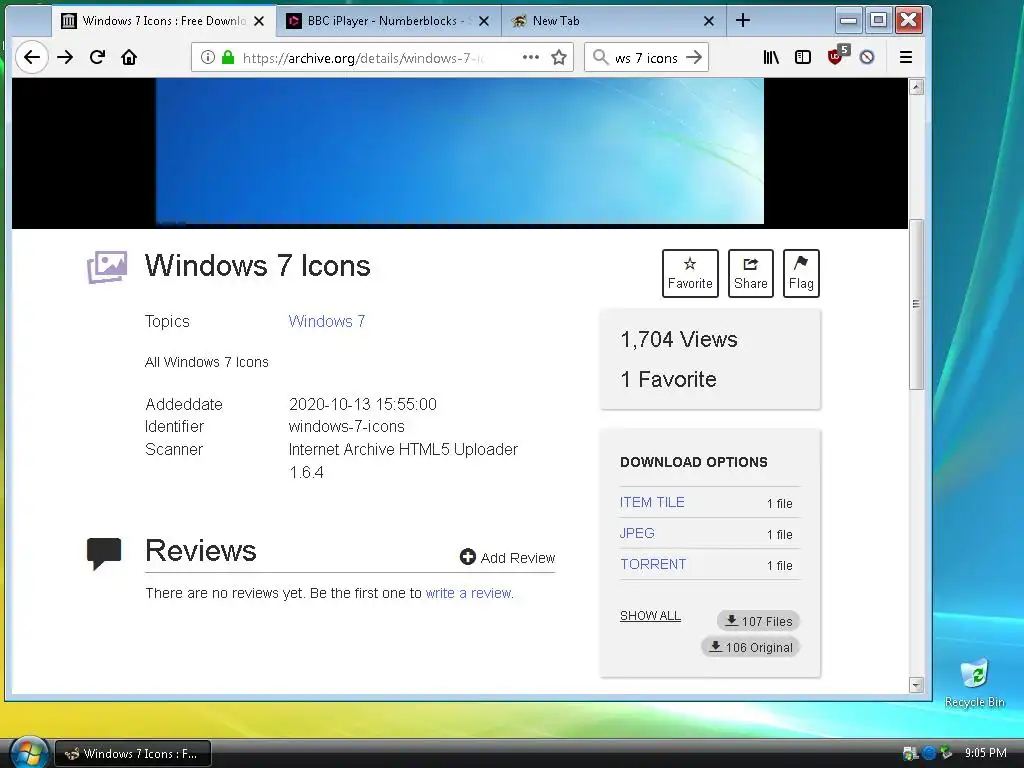Submit search with the arrow button
This screenshot has width=1024, height=768.
point(694,57)
